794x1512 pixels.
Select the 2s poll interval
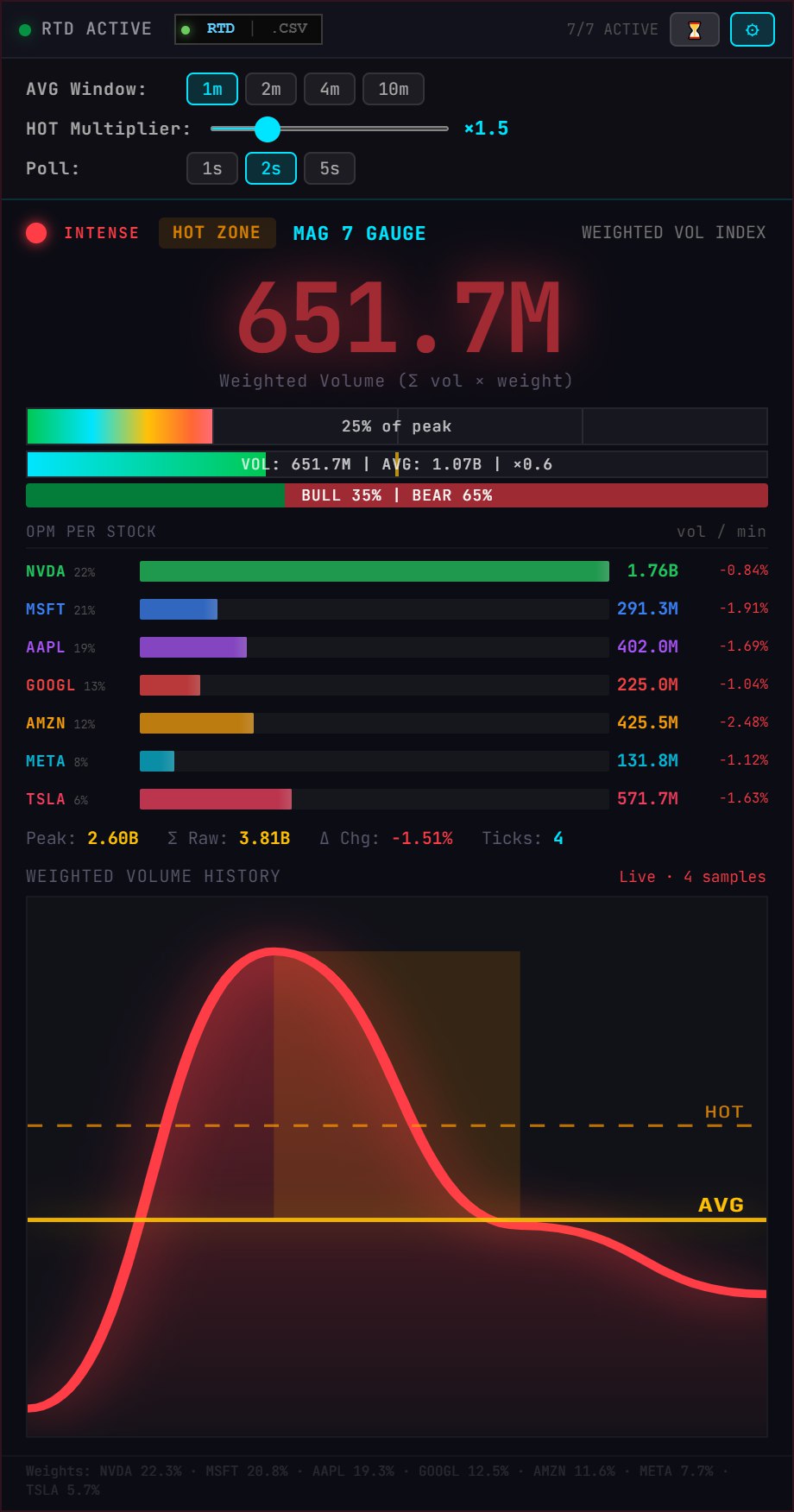pos(271,168)
